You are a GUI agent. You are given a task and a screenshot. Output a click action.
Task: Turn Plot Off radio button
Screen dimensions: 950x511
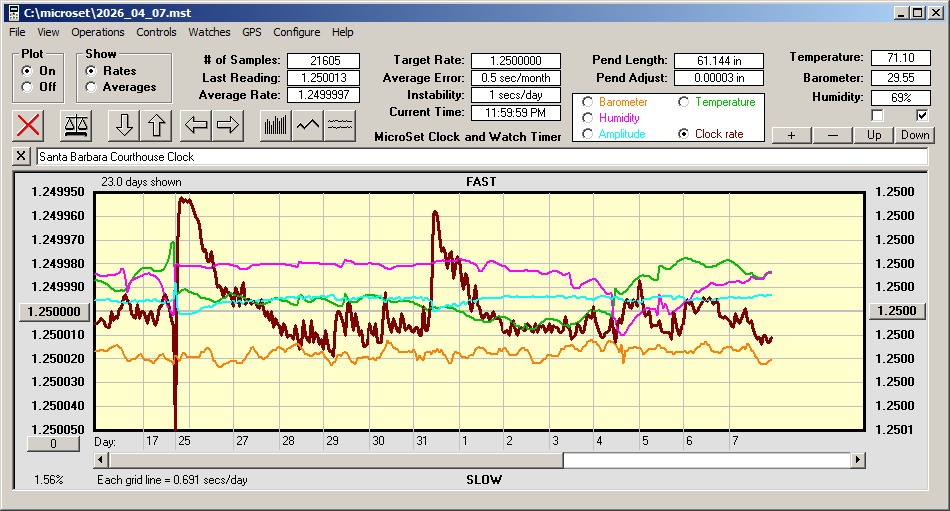point(27,87)
